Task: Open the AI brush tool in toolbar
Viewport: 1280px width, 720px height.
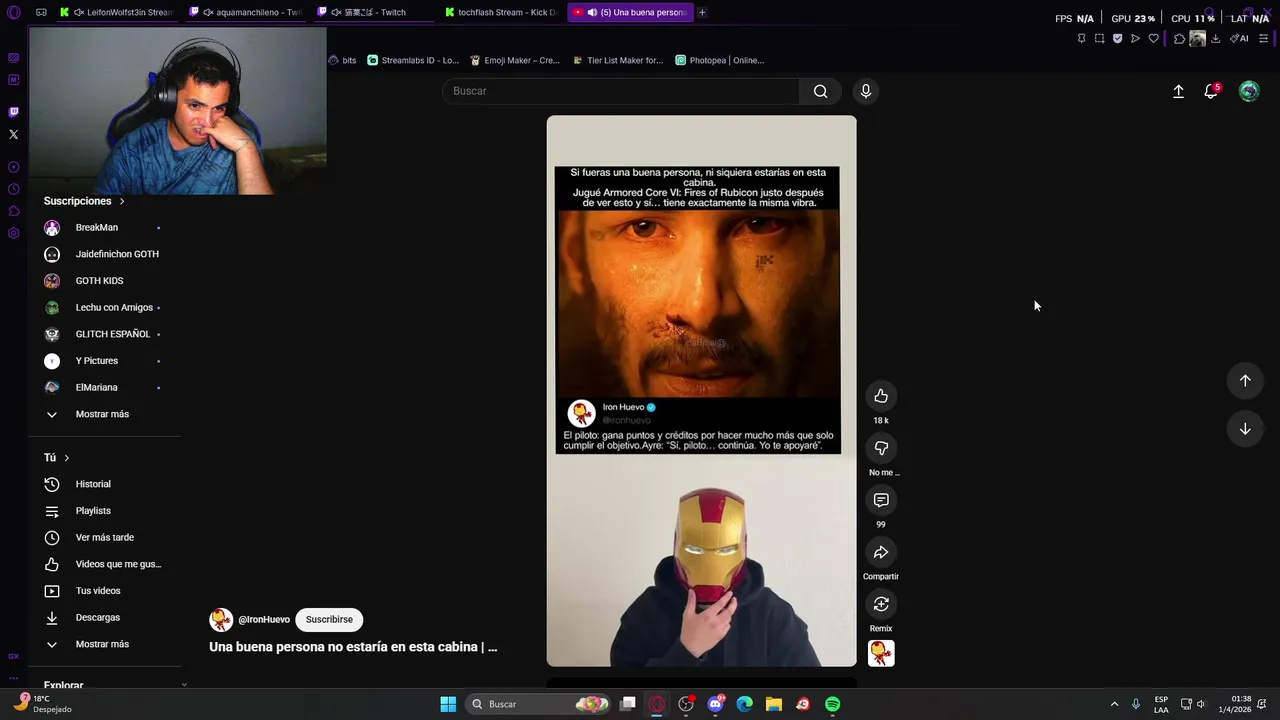Action: point(1239,38)
